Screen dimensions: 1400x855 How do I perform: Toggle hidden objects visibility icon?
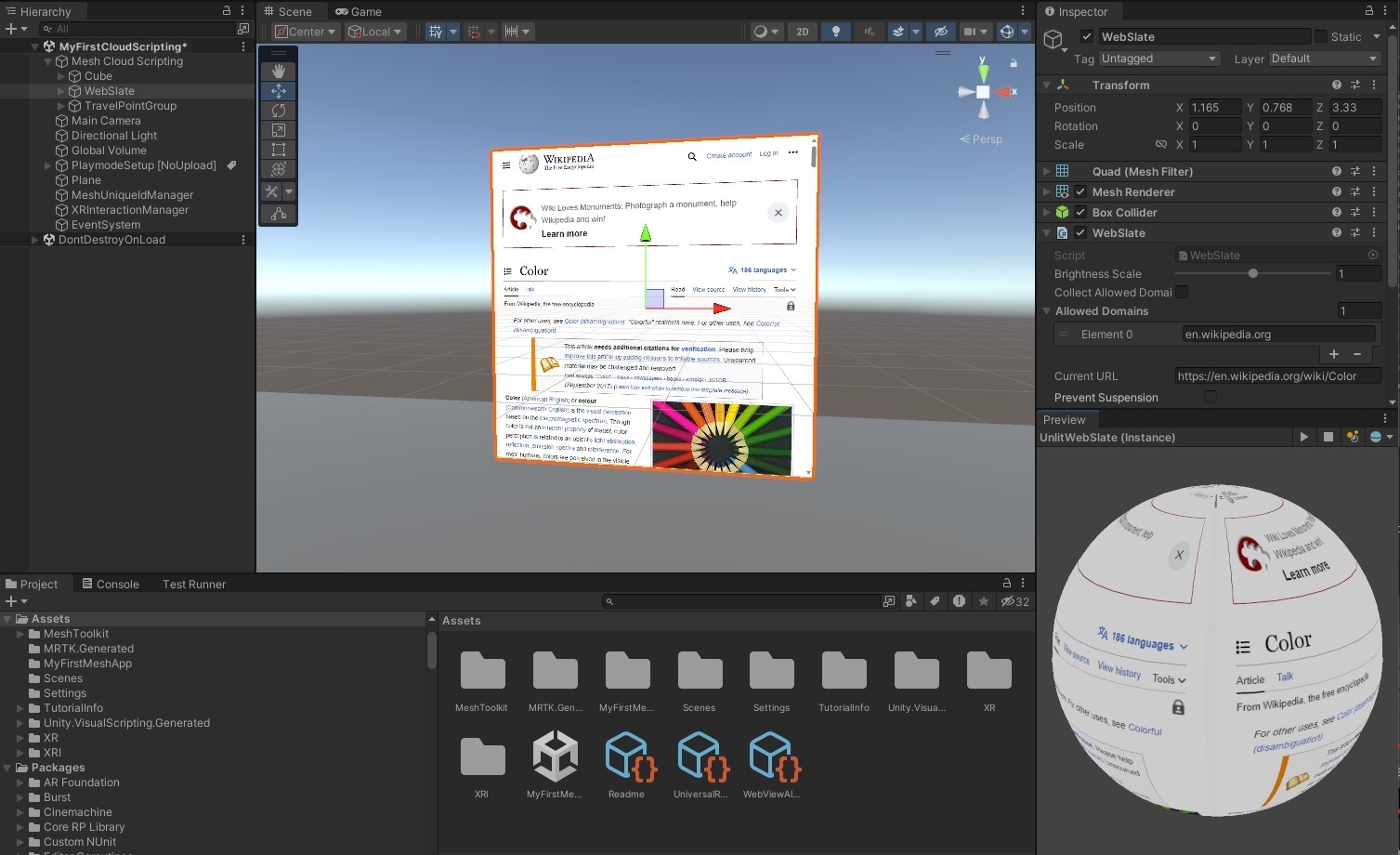(x=941, y=32)
